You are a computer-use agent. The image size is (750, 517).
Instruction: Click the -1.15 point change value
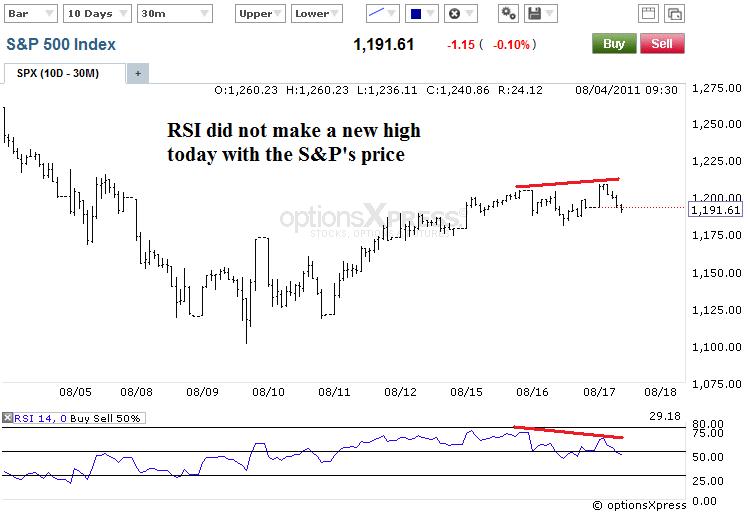pos(461,45)
